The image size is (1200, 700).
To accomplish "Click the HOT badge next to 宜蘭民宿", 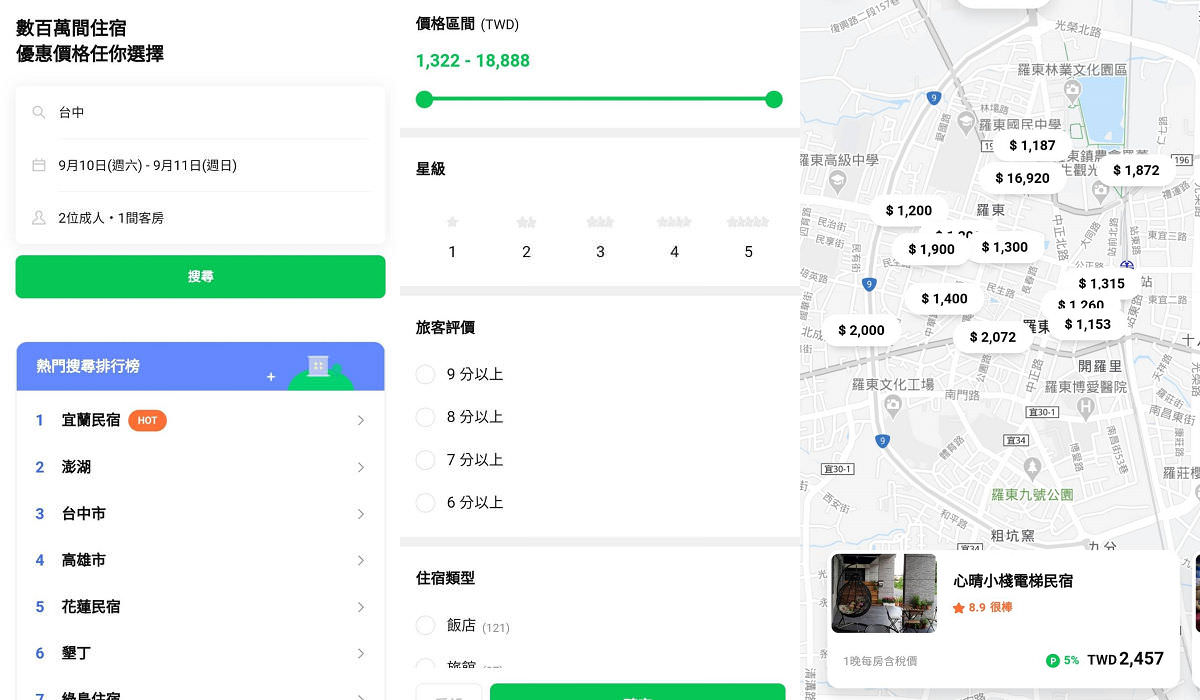I will tap(147, 420).
